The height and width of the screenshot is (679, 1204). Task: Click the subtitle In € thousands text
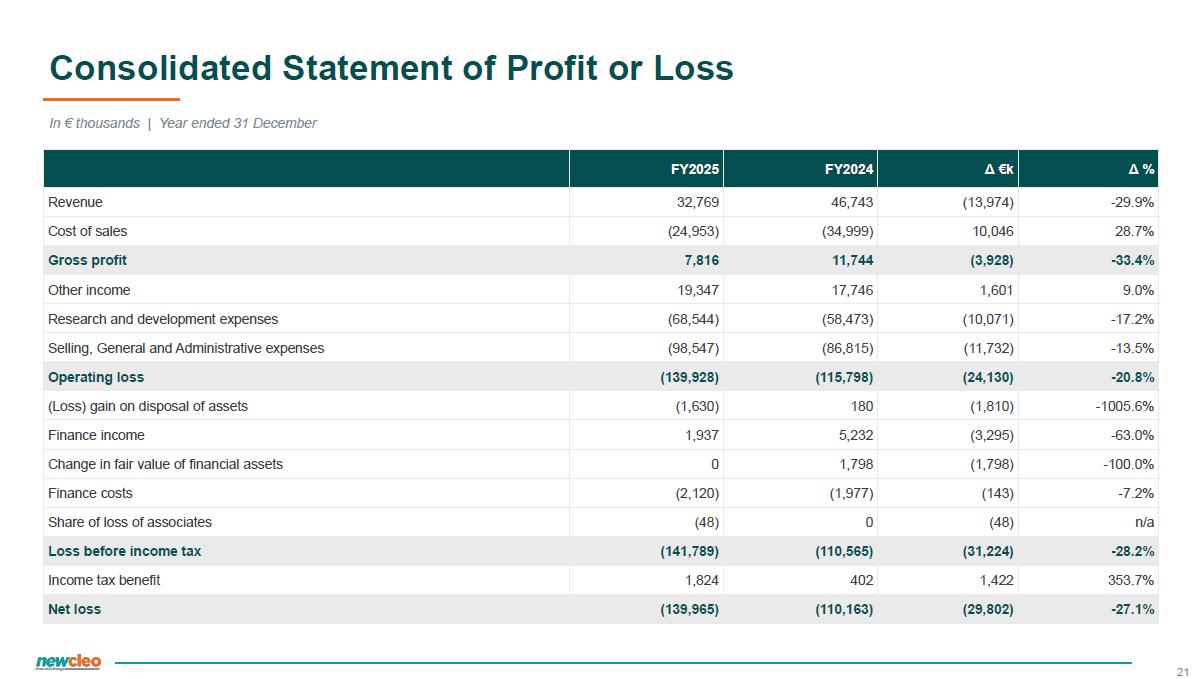94,123
